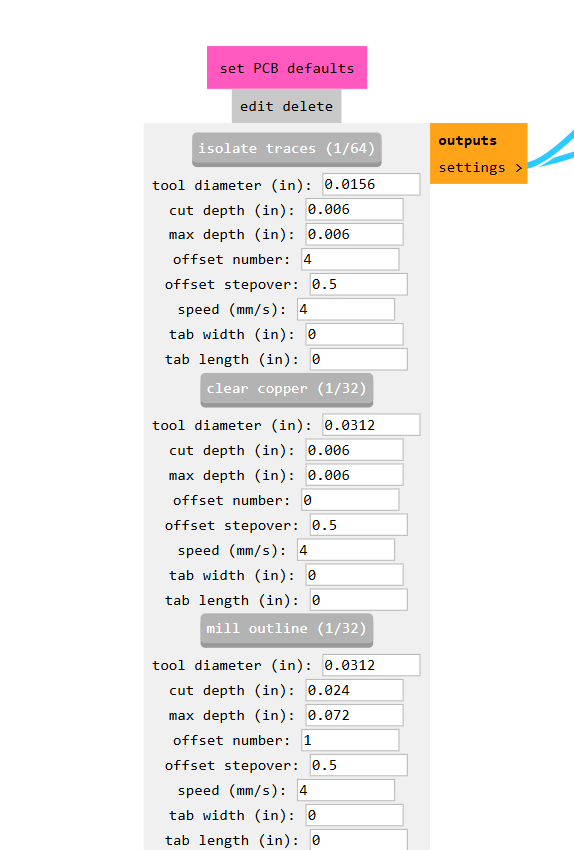Screen dimensions: 574x850
Task: Focus clear copper offset number field showing 0
Action: [350, 500]
